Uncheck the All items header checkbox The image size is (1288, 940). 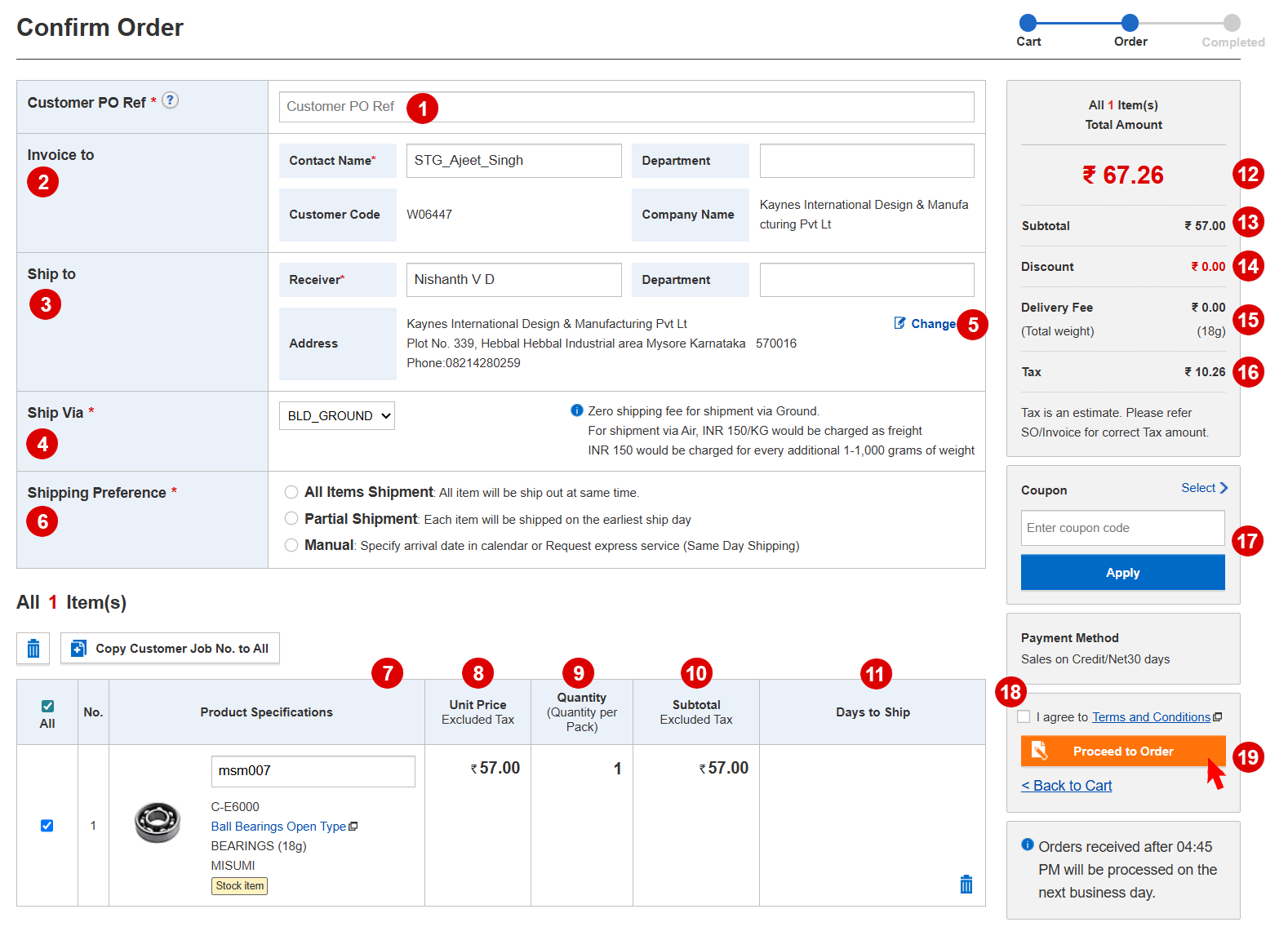pos(47,706)
